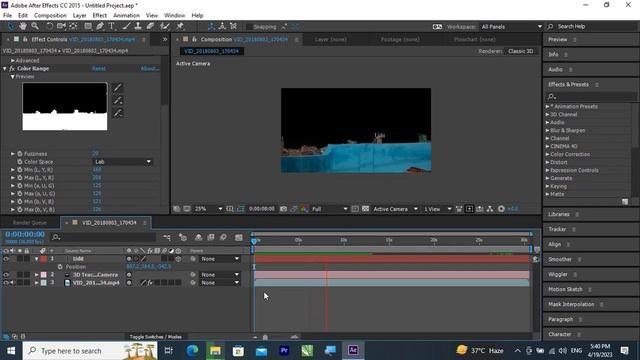Collapse the Color Range effect

coord(5,69)
